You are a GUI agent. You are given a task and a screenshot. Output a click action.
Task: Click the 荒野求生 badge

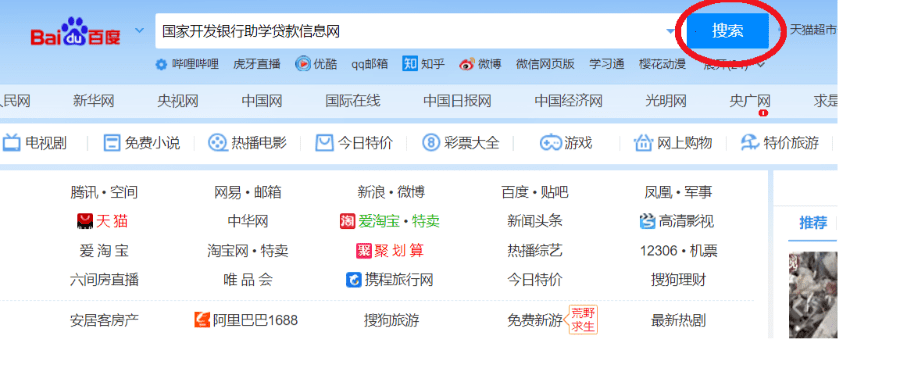coord(583,319)
